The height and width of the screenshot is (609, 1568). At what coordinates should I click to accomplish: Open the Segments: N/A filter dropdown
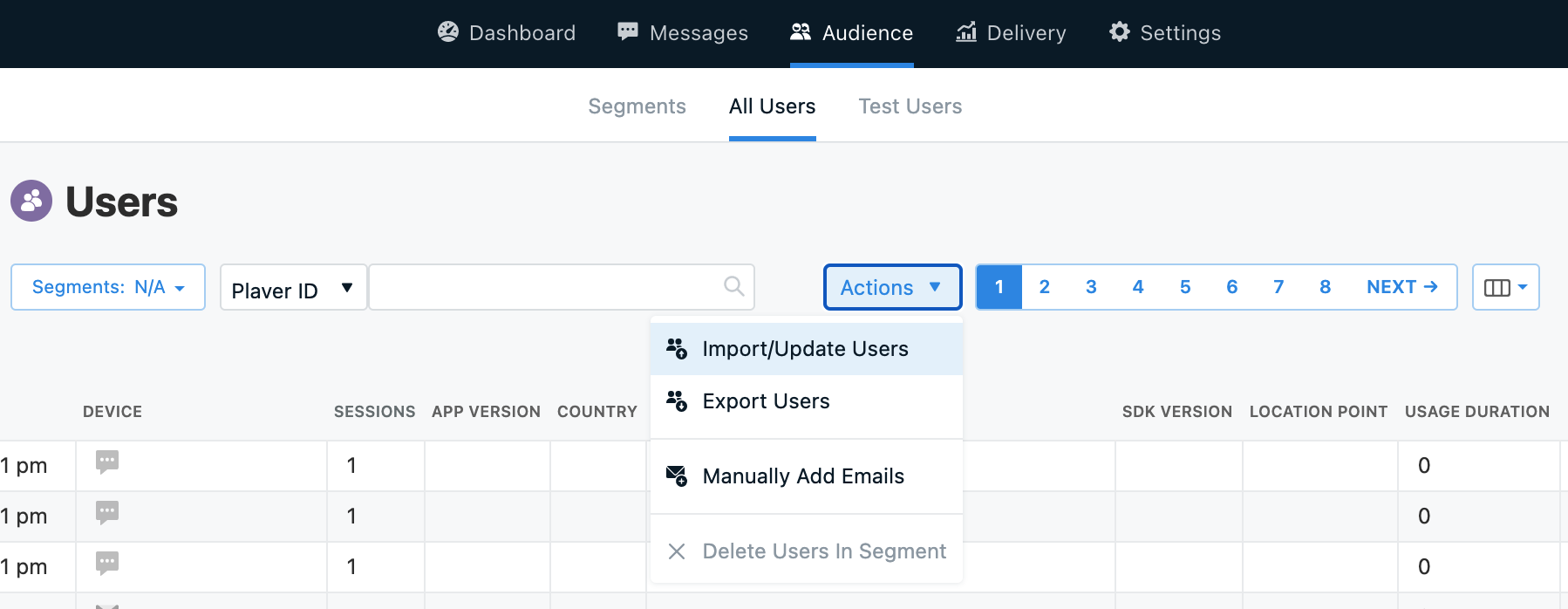point(108,287)
